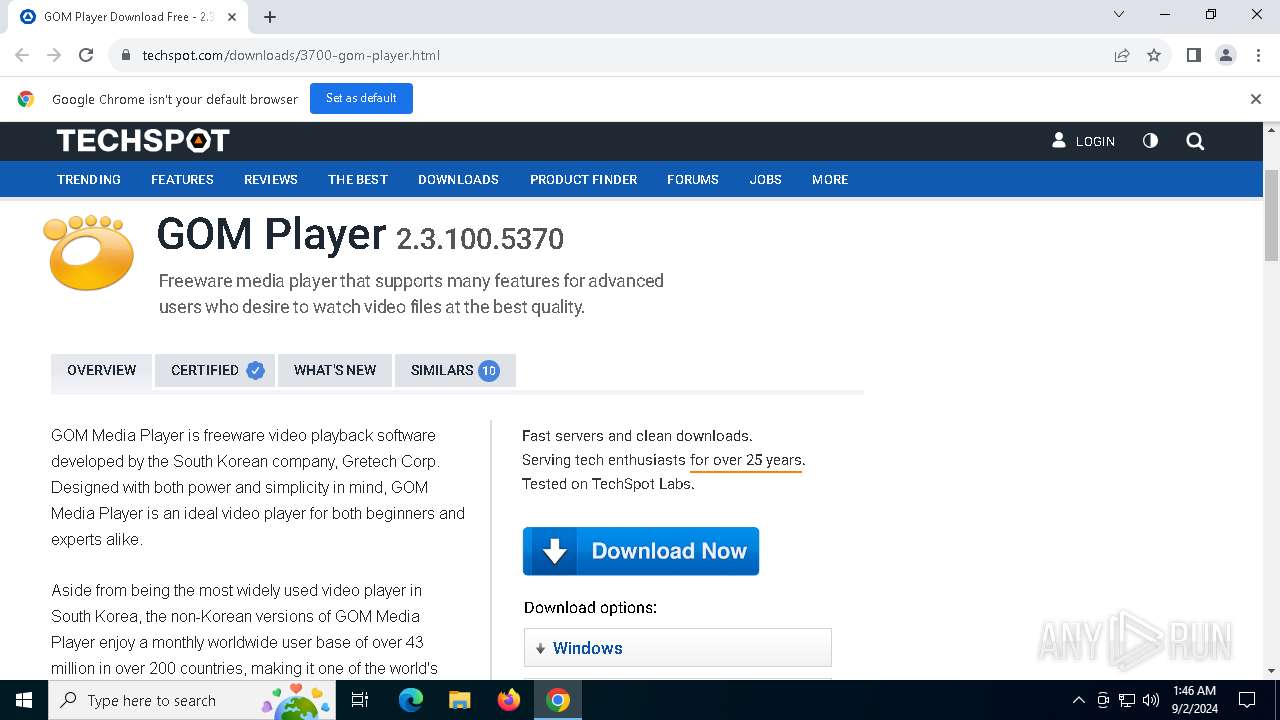
Task: Open Chrome three-dot menu
Action: 1257,55
